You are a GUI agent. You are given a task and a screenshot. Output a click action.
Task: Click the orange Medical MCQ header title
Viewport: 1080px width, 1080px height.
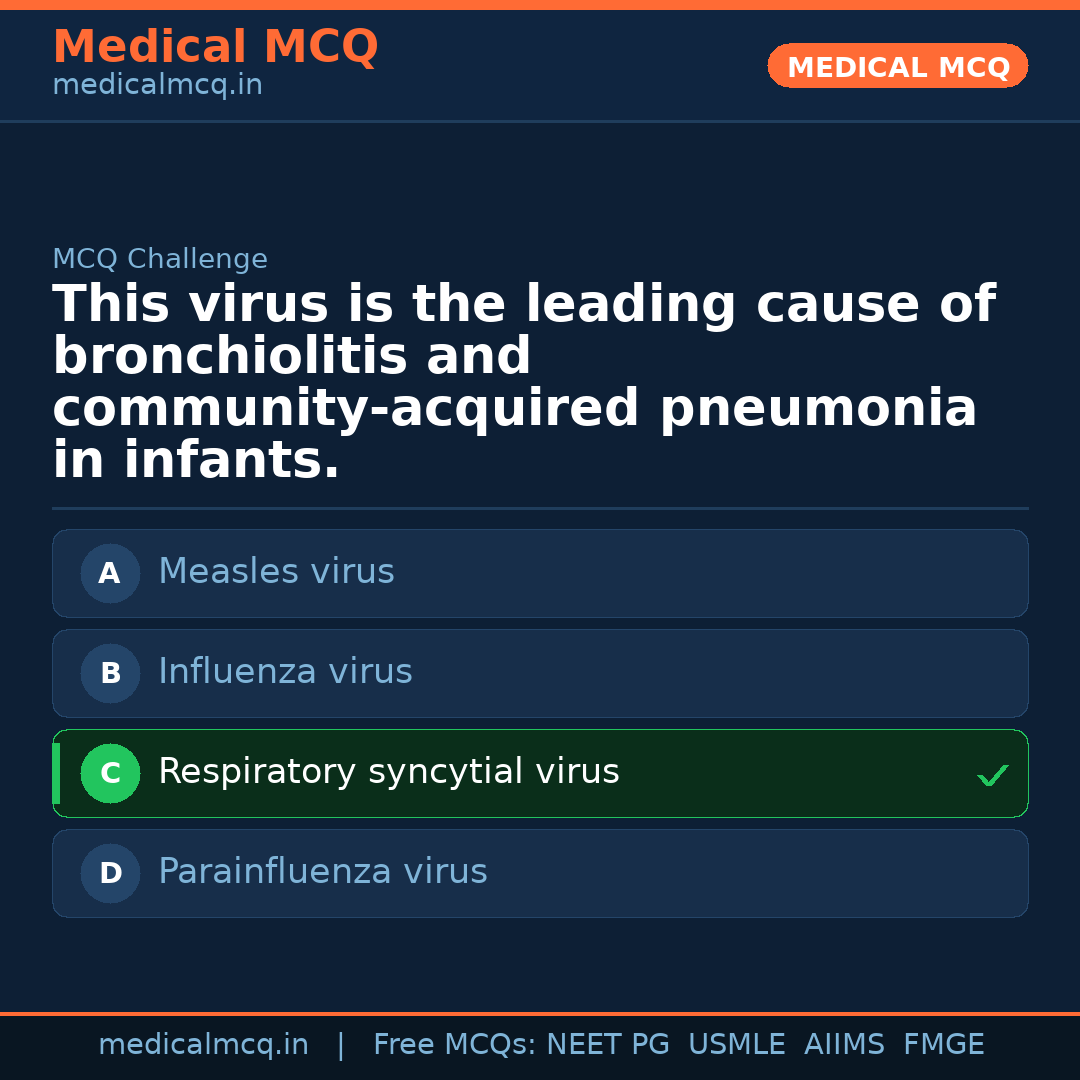[215, 47]
